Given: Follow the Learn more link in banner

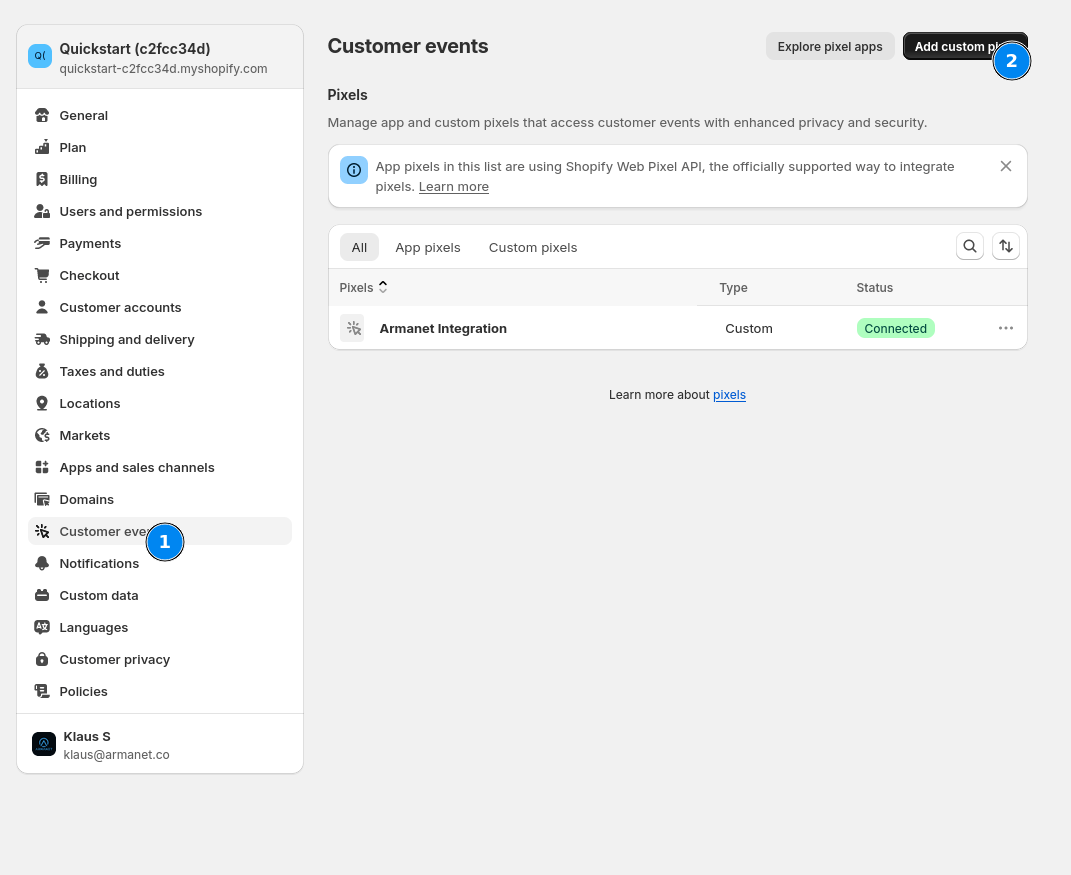Looking at the screenshot, I should click(453, 187).
